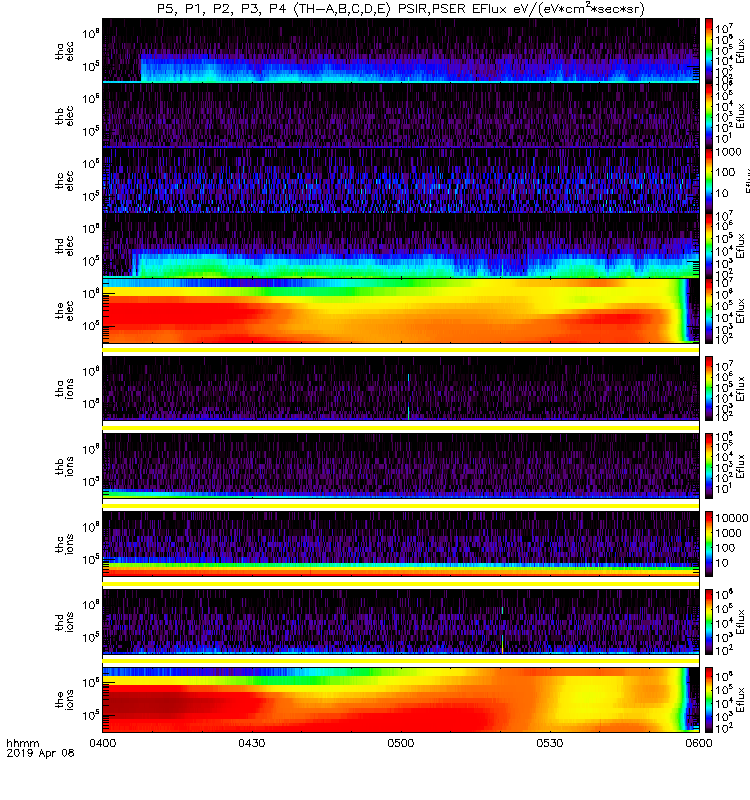Screen dimensions: 750x800
Task: Click inside the tha ions spectrogram panel
Action: tap(401, 388)
